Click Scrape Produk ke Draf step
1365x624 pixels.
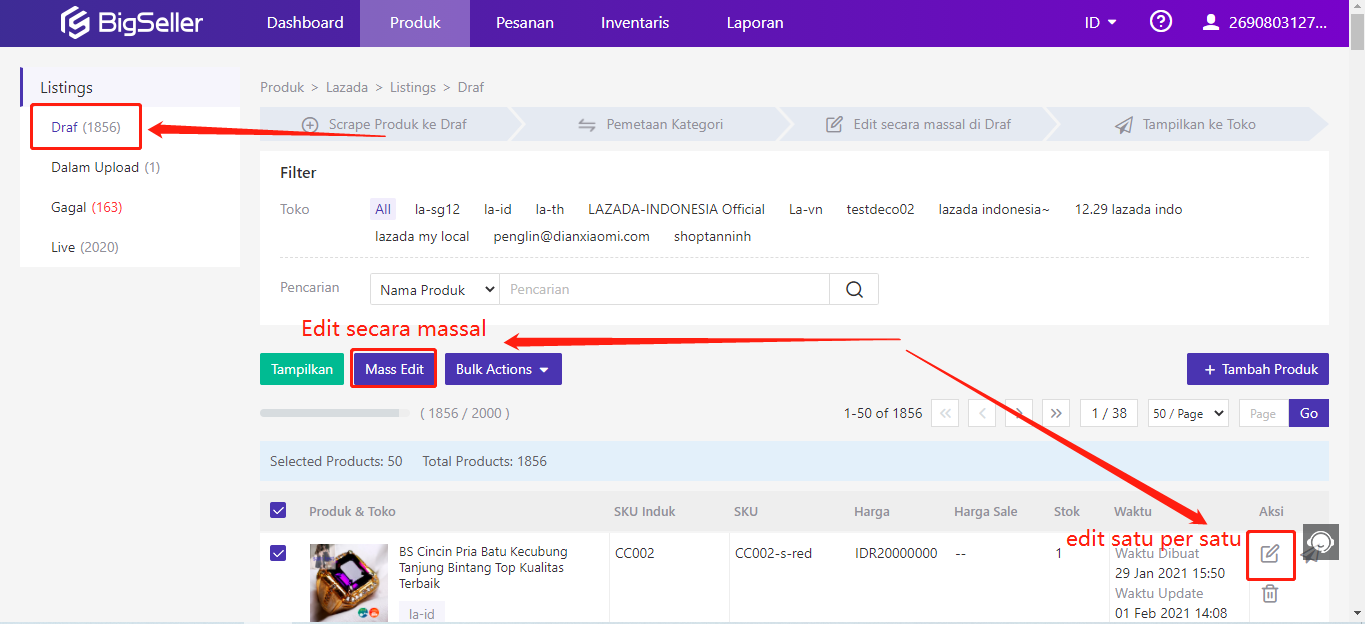[385, 124]
